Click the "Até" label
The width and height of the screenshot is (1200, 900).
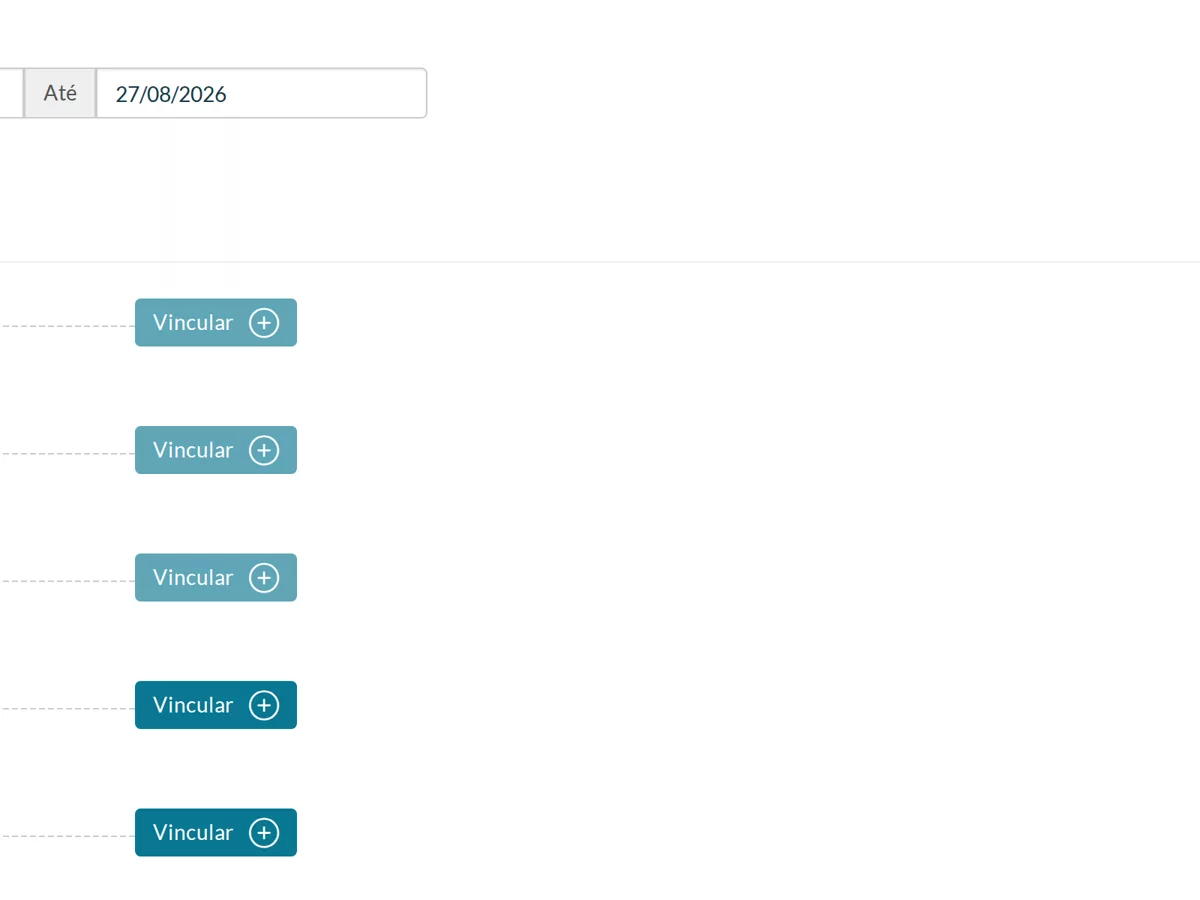tap(60, 94)
